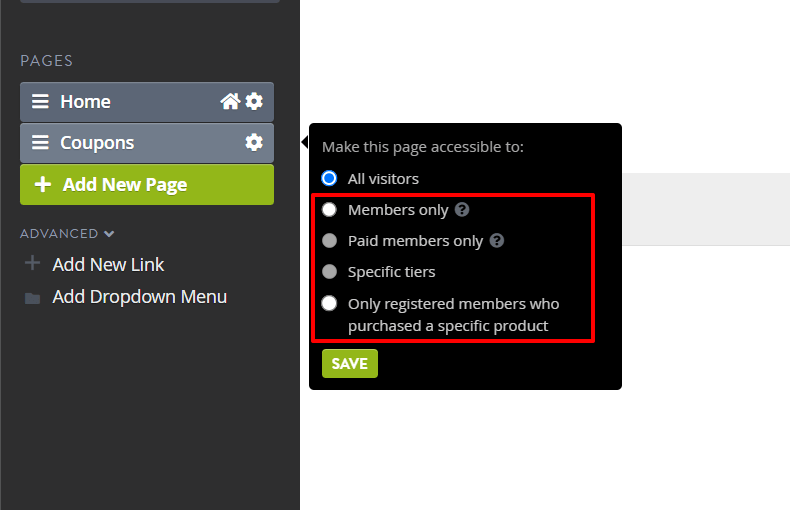This screenshot has height=510, width=790.
Task: Open the Coupons page entry
Action: click(147, 143)
